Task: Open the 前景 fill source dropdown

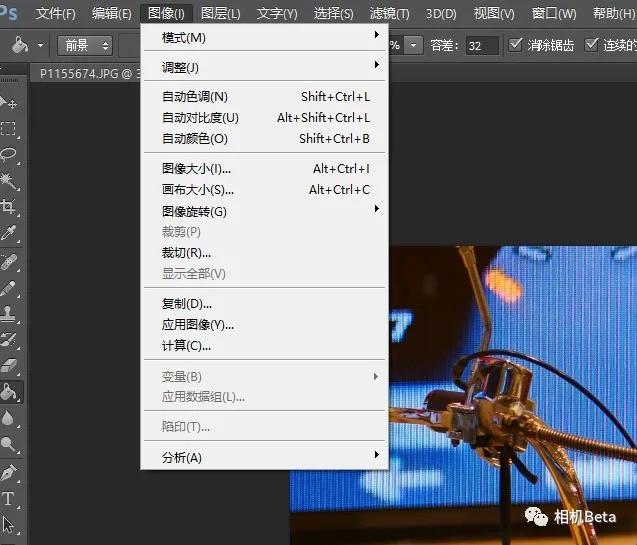Action: click(85, 45)
